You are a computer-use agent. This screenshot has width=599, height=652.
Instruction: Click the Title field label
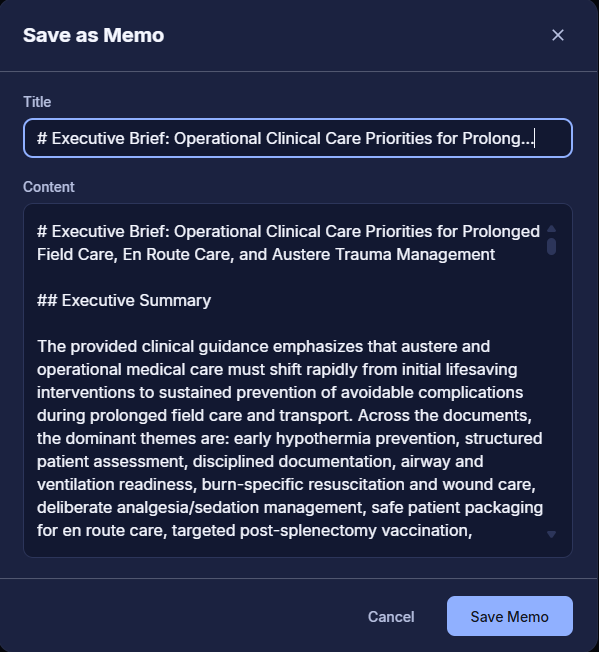click(37, 102)
